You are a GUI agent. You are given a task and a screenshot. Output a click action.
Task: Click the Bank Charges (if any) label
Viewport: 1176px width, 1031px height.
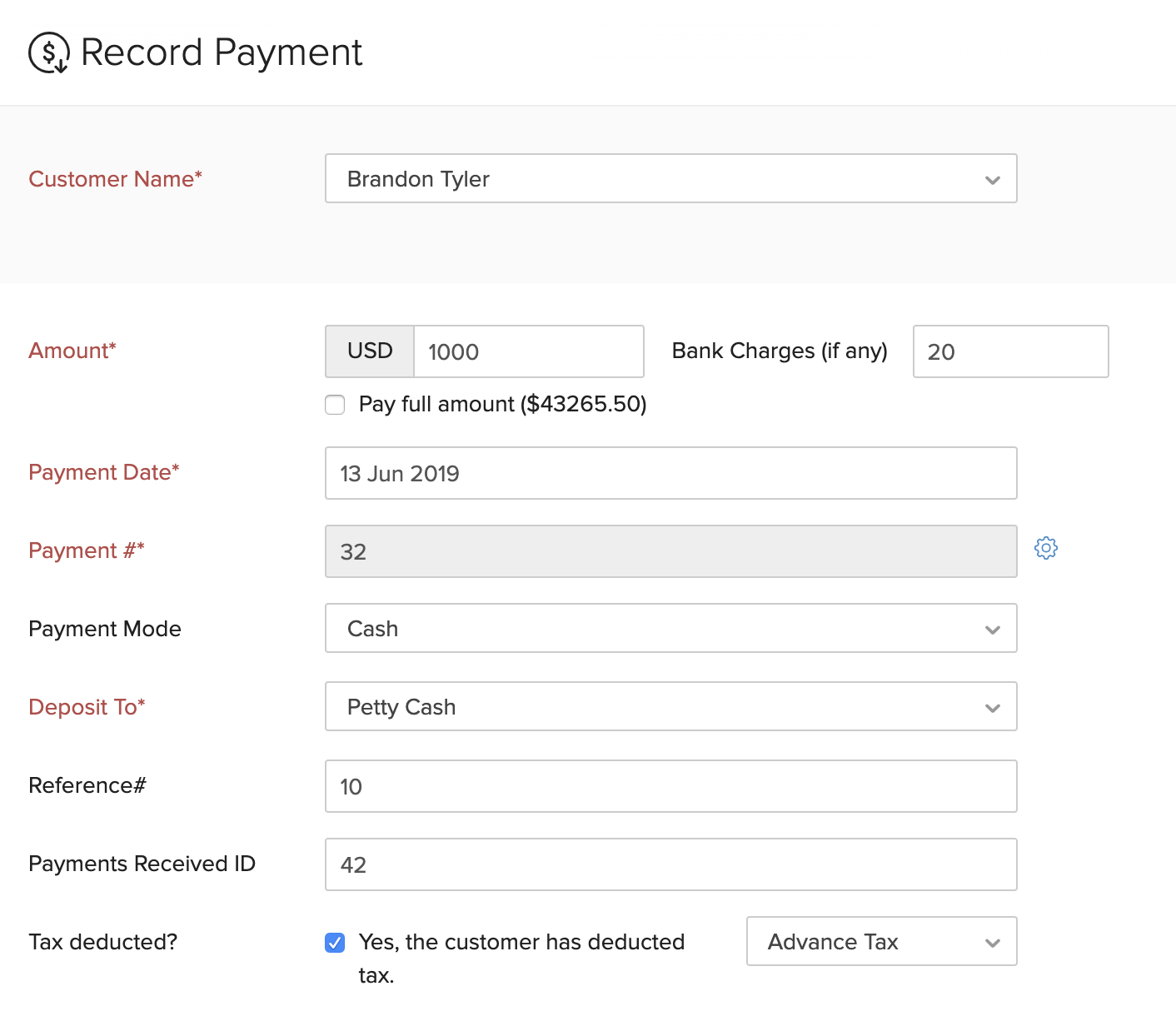[x=780, y=351]
